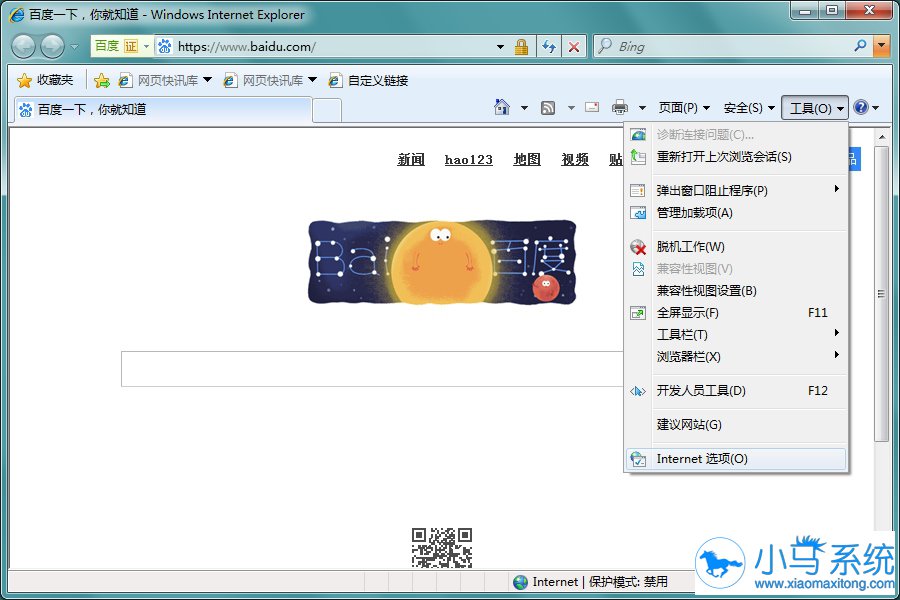
Task: Open the recent pages dropdown arrow
Action: (75, 47)
